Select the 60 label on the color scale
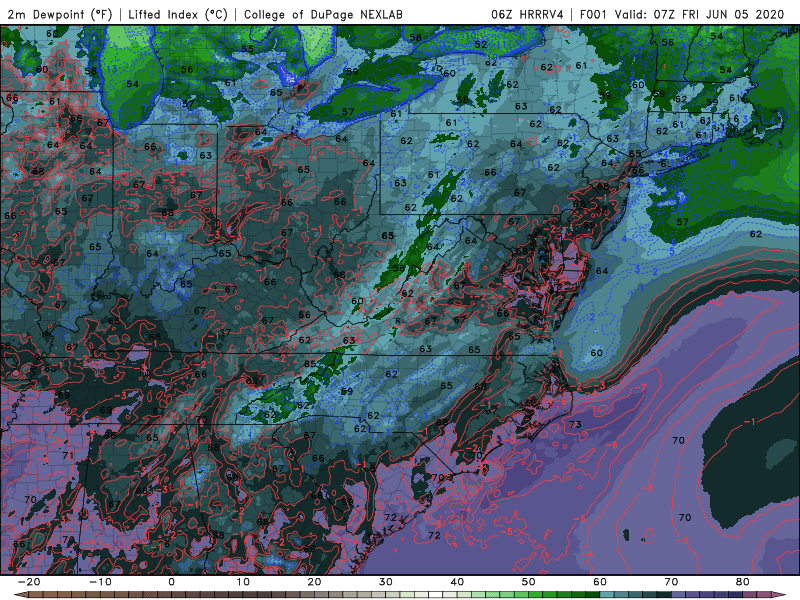The height and width of the screenshot is (600, 800). (x=600, y=582)
